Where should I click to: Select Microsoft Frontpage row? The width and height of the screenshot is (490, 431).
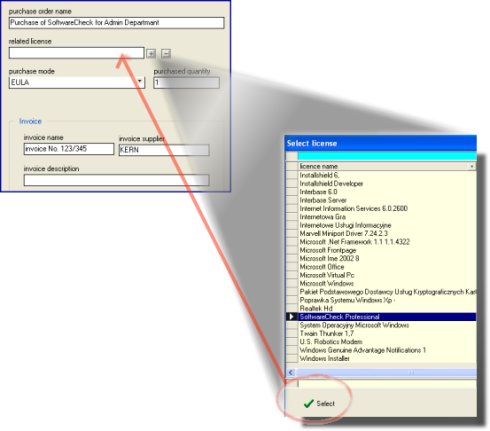(387, 250)
